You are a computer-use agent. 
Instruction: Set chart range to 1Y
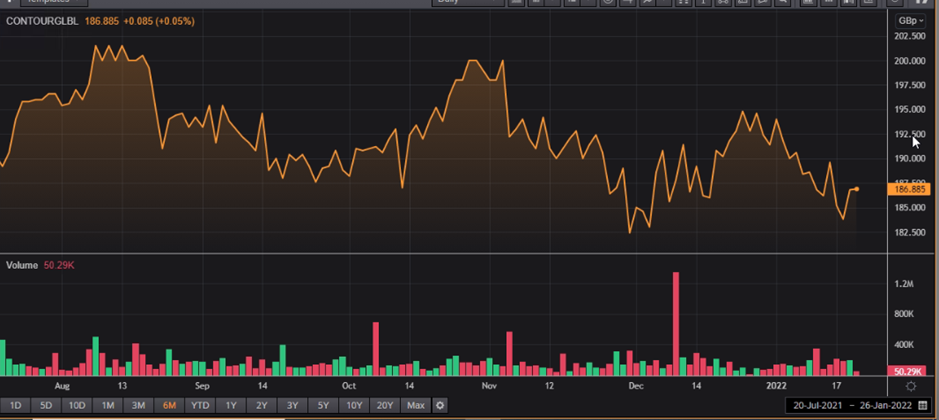[x=231, y=406]
